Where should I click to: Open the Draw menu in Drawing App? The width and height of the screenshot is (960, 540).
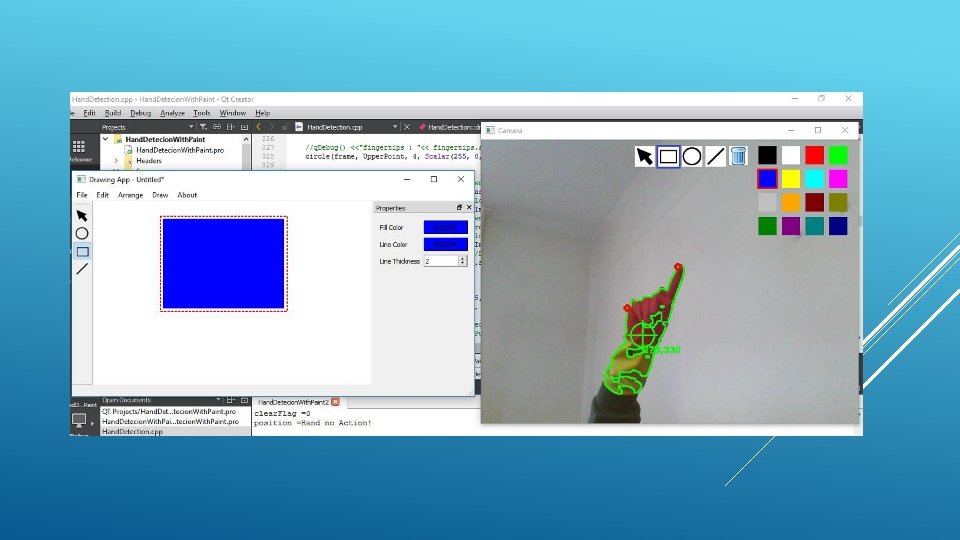click(160, 195)
